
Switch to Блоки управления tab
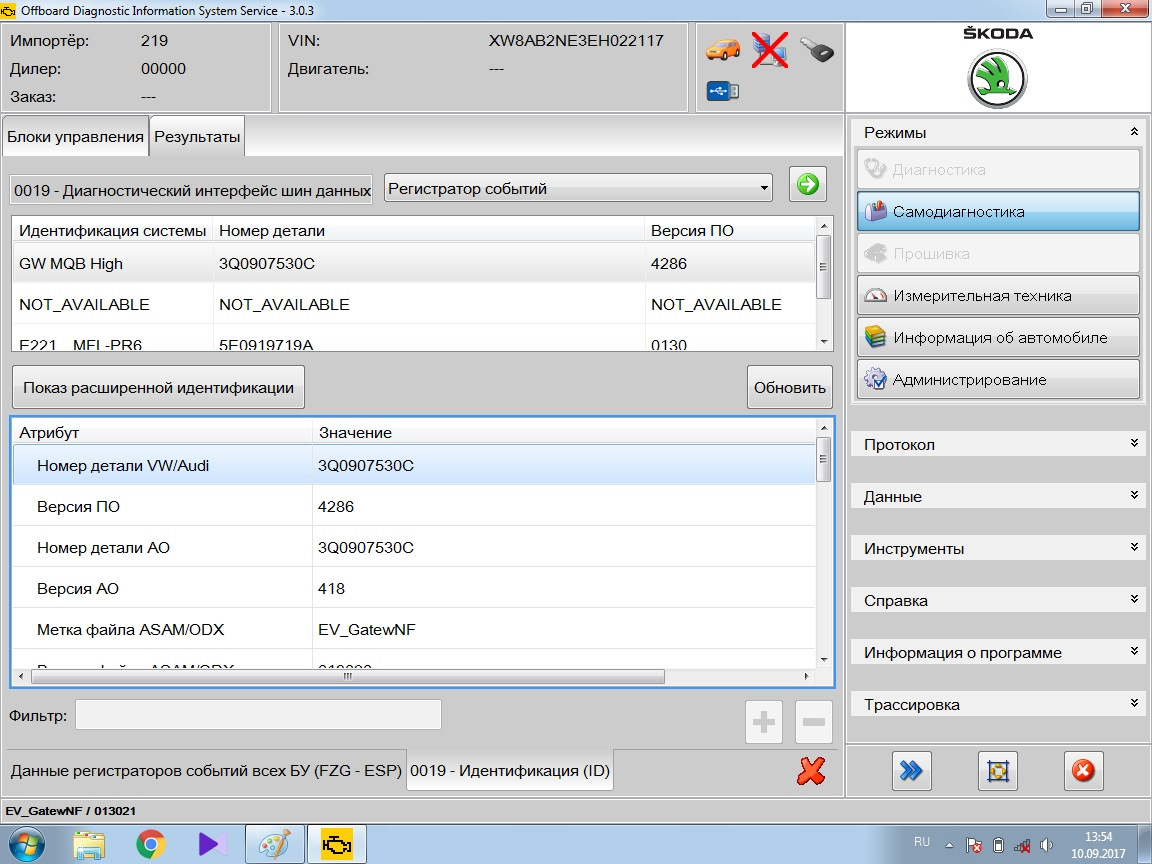[x=75, y=137]
